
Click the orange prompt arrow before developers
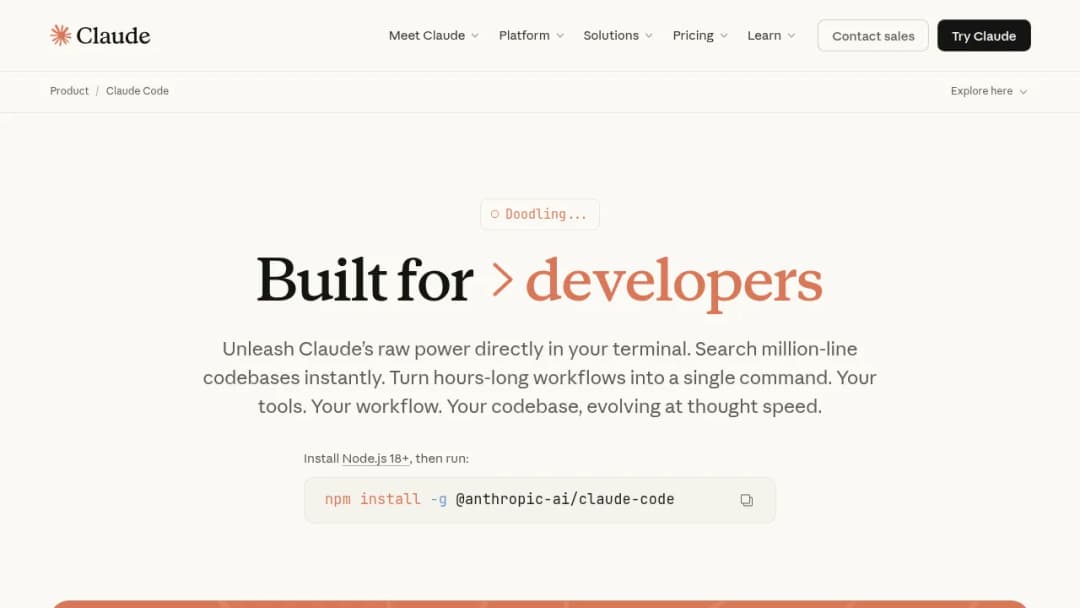tap(502, 280)
